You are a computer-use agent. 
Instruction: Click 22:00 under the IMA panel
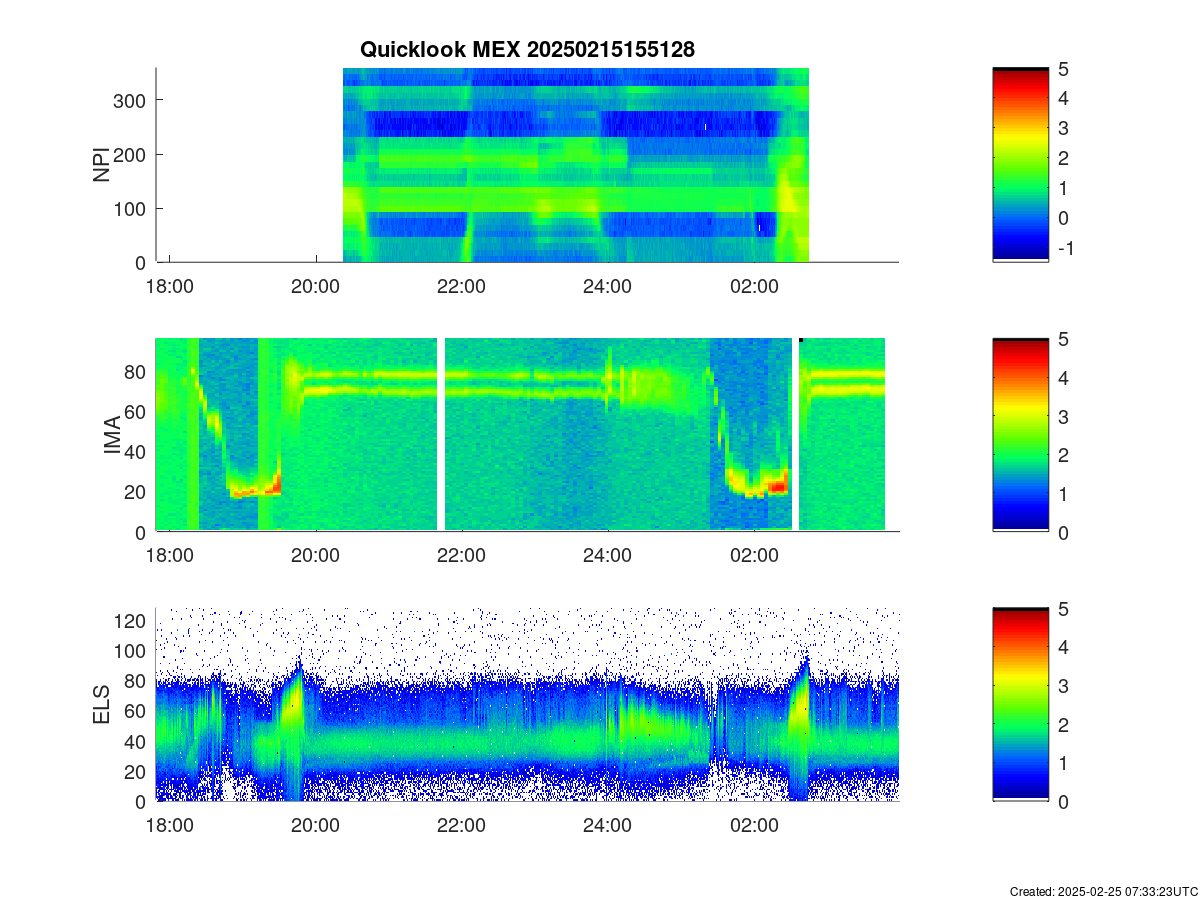click(x=462, y=555)
